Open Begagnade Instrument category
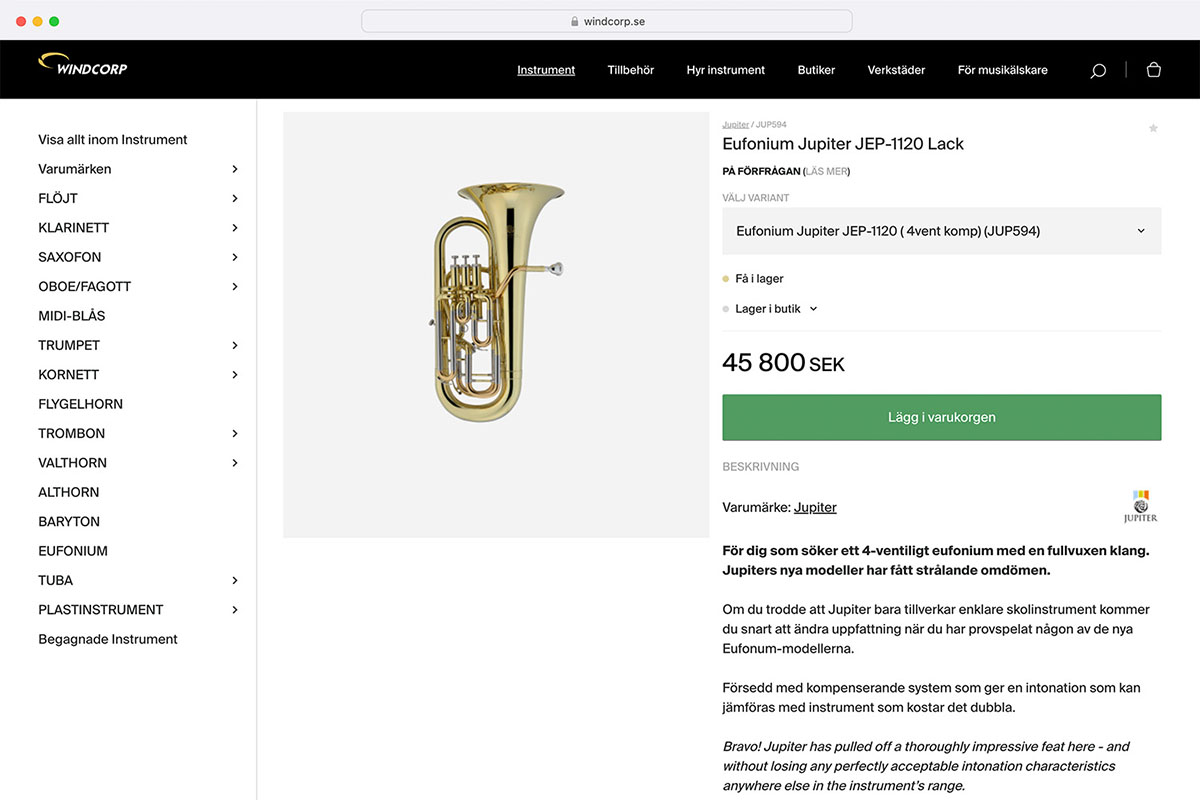 point(108,639)
